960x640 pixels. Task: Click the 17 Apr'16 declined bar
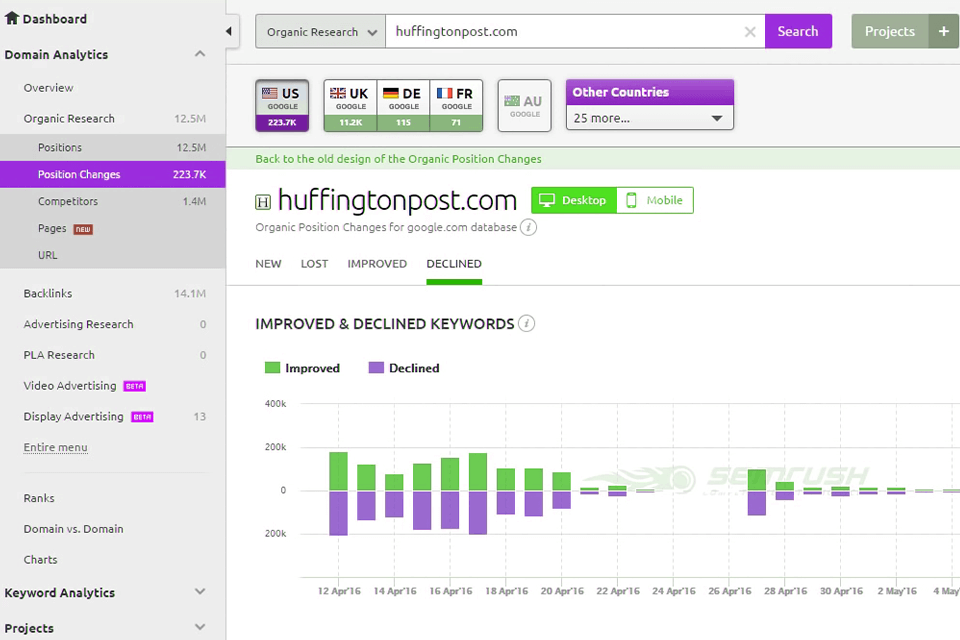tap(478, 513)
